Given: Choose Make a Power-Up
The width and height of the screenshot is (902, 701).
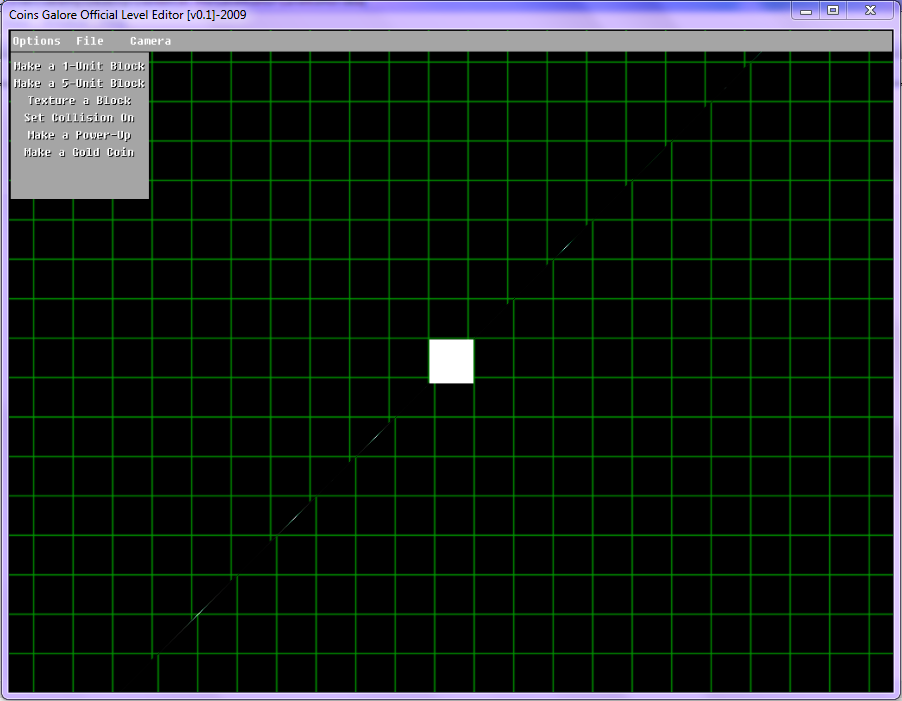Looking at the screenshot, I should tap(79, 135).
